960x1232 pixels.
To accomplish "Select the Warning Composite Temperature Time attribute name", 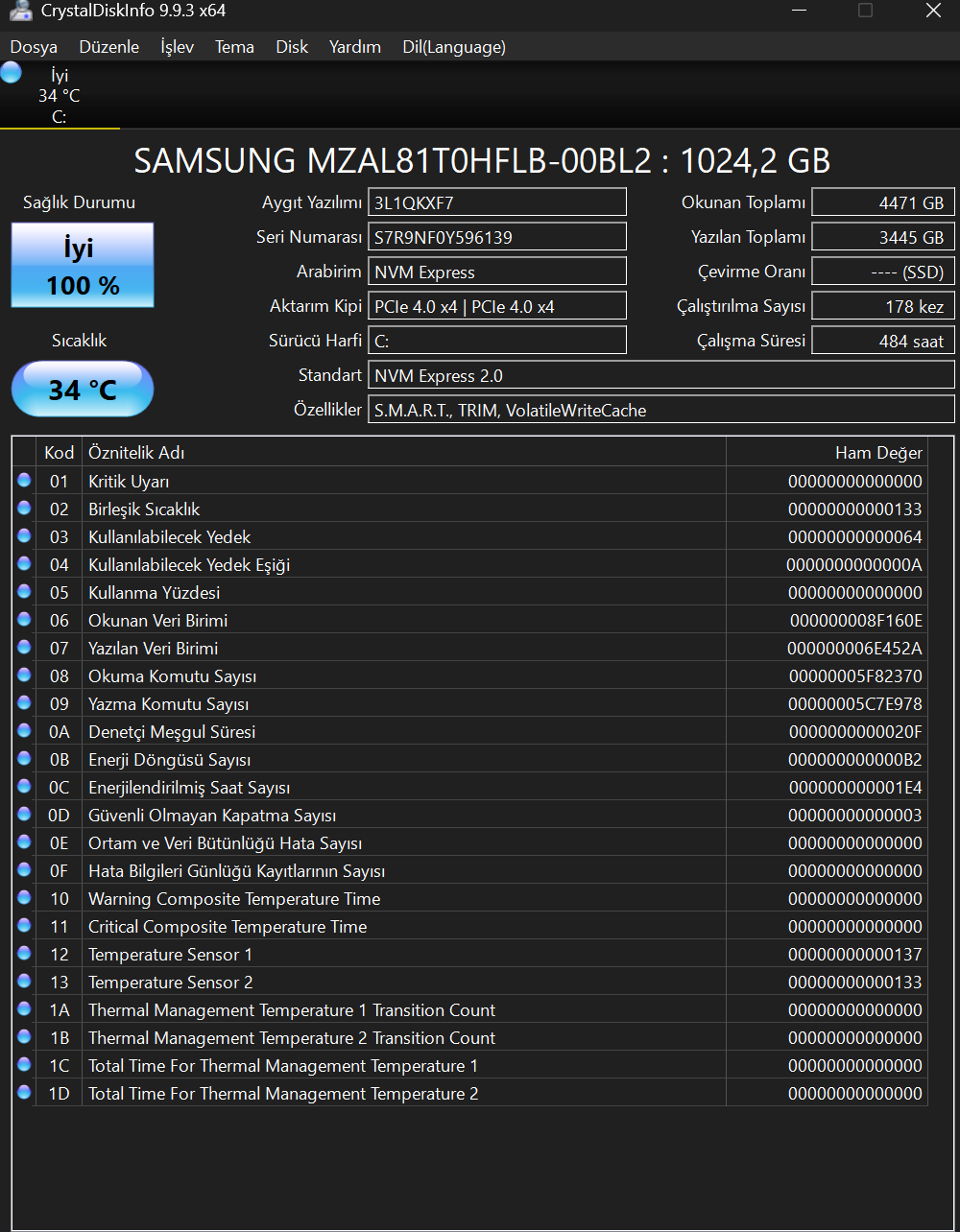I will (234, 899).
